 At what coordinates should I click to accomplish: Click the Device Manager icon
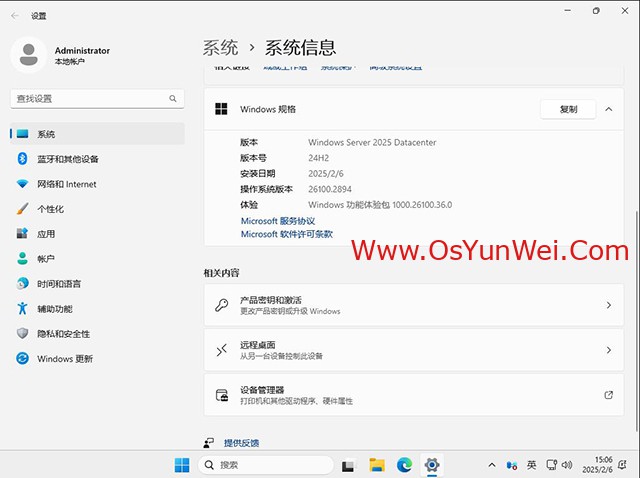[222, 395]
